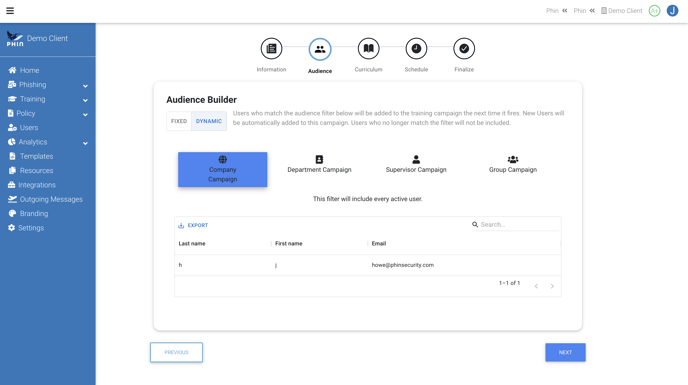Screen dimensions: 688x385
Task: Select the Information step icon
Action: (271, 49)
